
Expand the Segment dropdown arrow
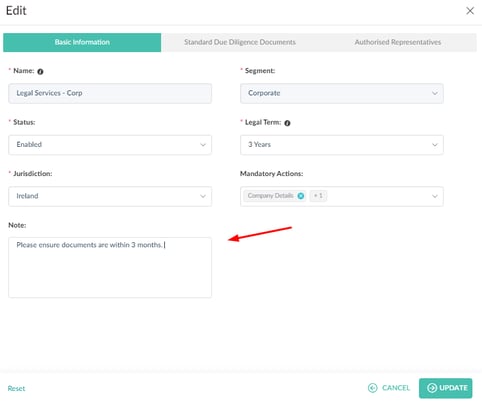pos(435,93)
